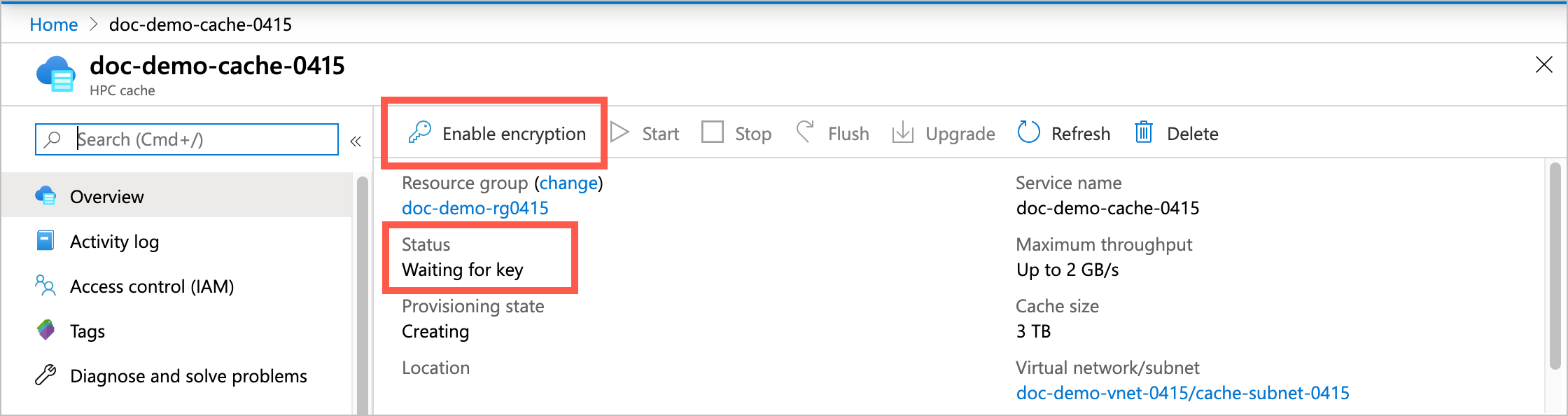The width and height of the screenshot is (1568, 416).
Task: Open the doc-demo-rg0415 resource group link
Action: [475, 207]
